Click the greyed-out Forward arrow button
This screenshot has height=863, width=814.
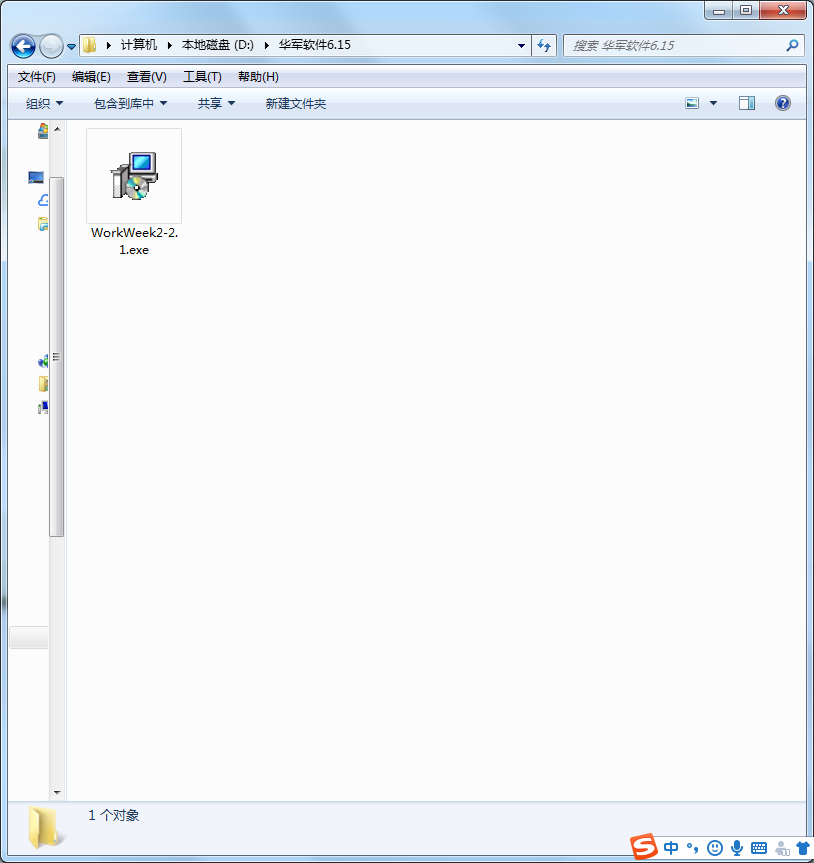[x=51, y=46]
